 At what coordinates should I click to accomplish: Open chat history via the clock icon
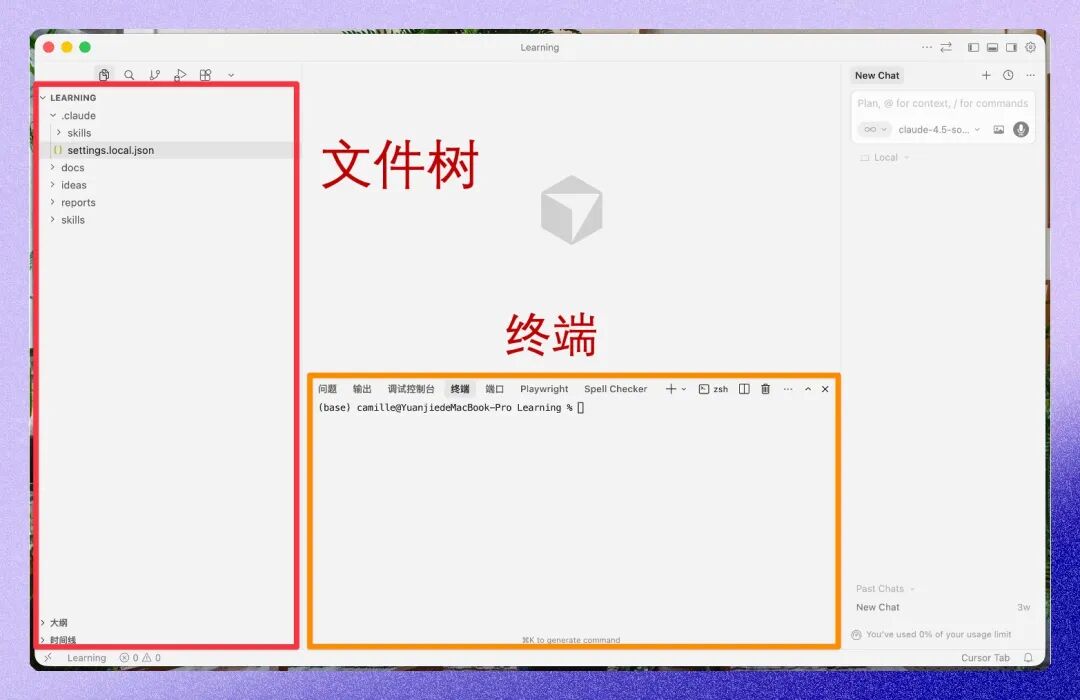coord(1008,75)
